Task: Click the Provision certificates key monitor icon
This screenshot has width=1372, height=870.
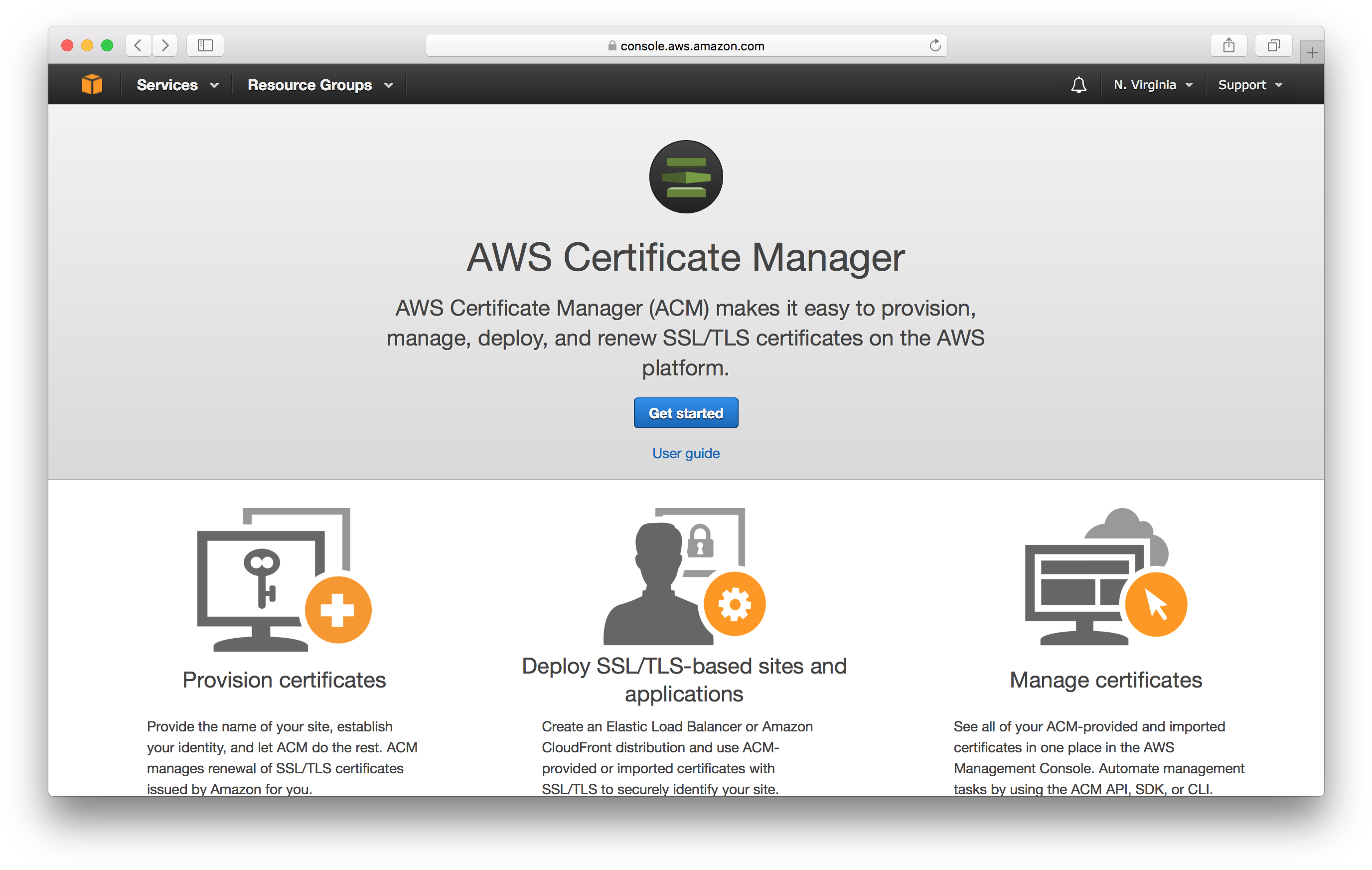Action: pyautogui.click(x=284, y=579)
